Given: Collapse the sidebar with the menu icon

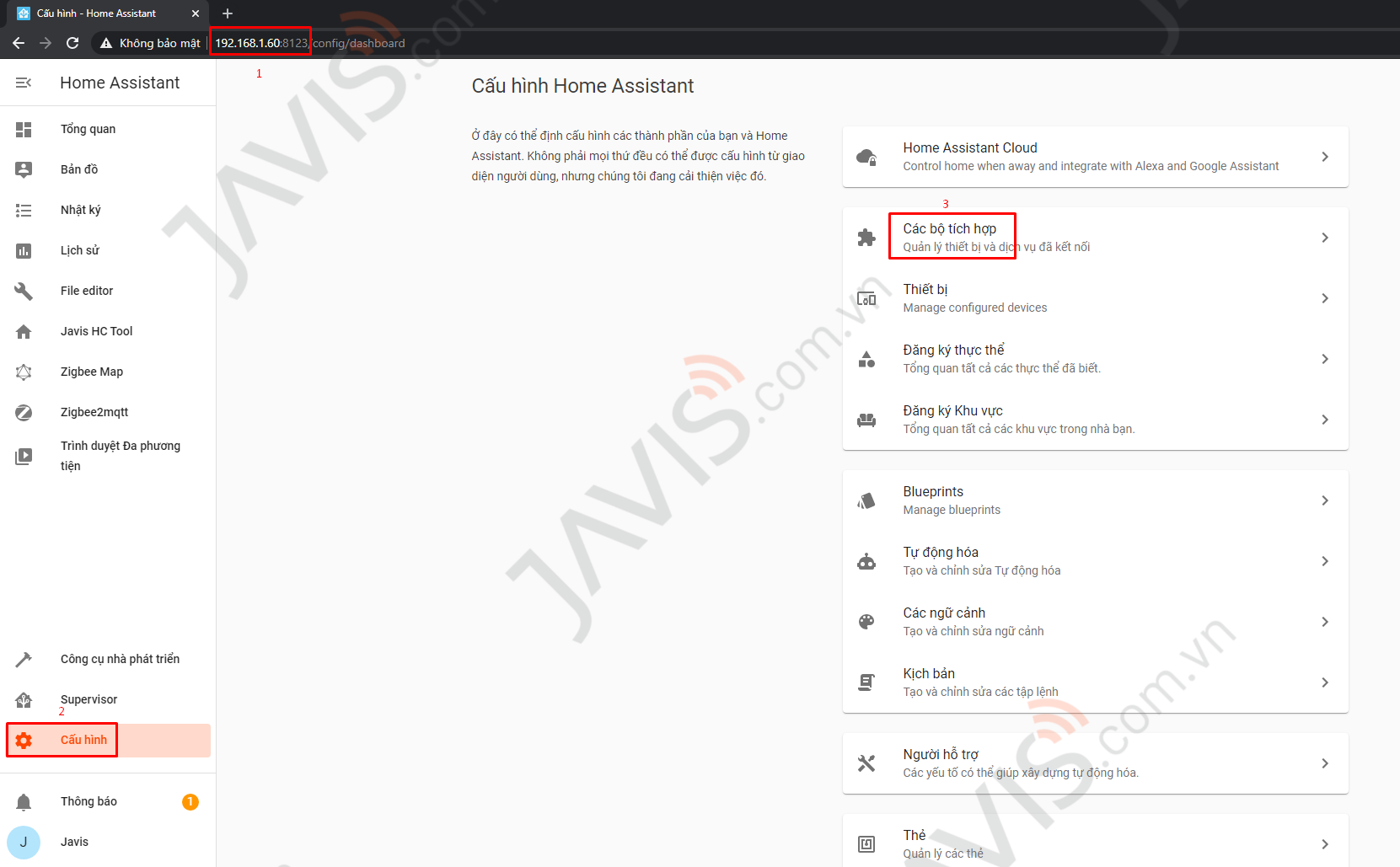Looking at the screenshot, I should coord(24,83).
